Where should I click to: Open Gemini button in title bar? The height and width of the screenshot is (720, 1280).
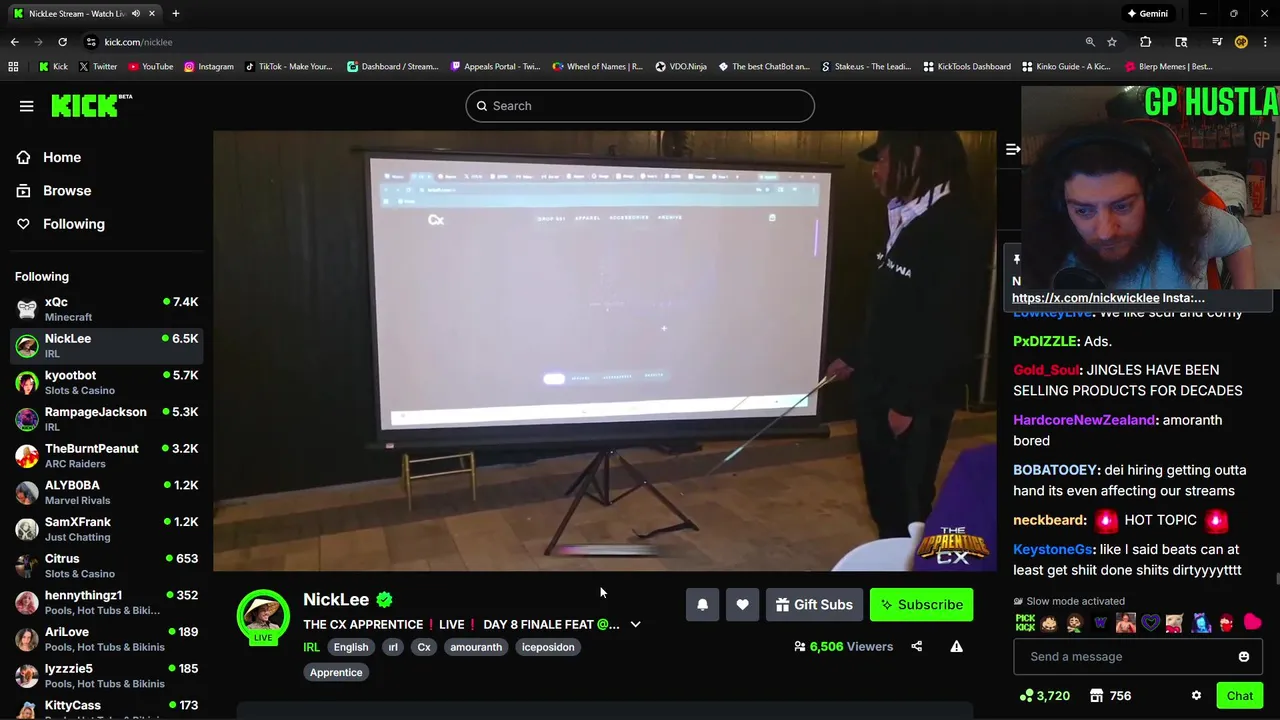(1147, 14)
